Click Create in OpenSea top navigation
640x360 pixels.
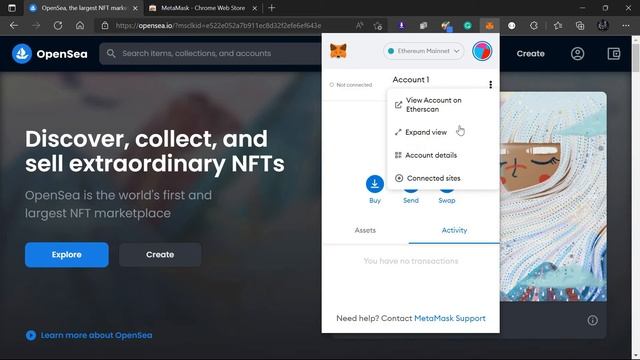click(x=530, y=53)
